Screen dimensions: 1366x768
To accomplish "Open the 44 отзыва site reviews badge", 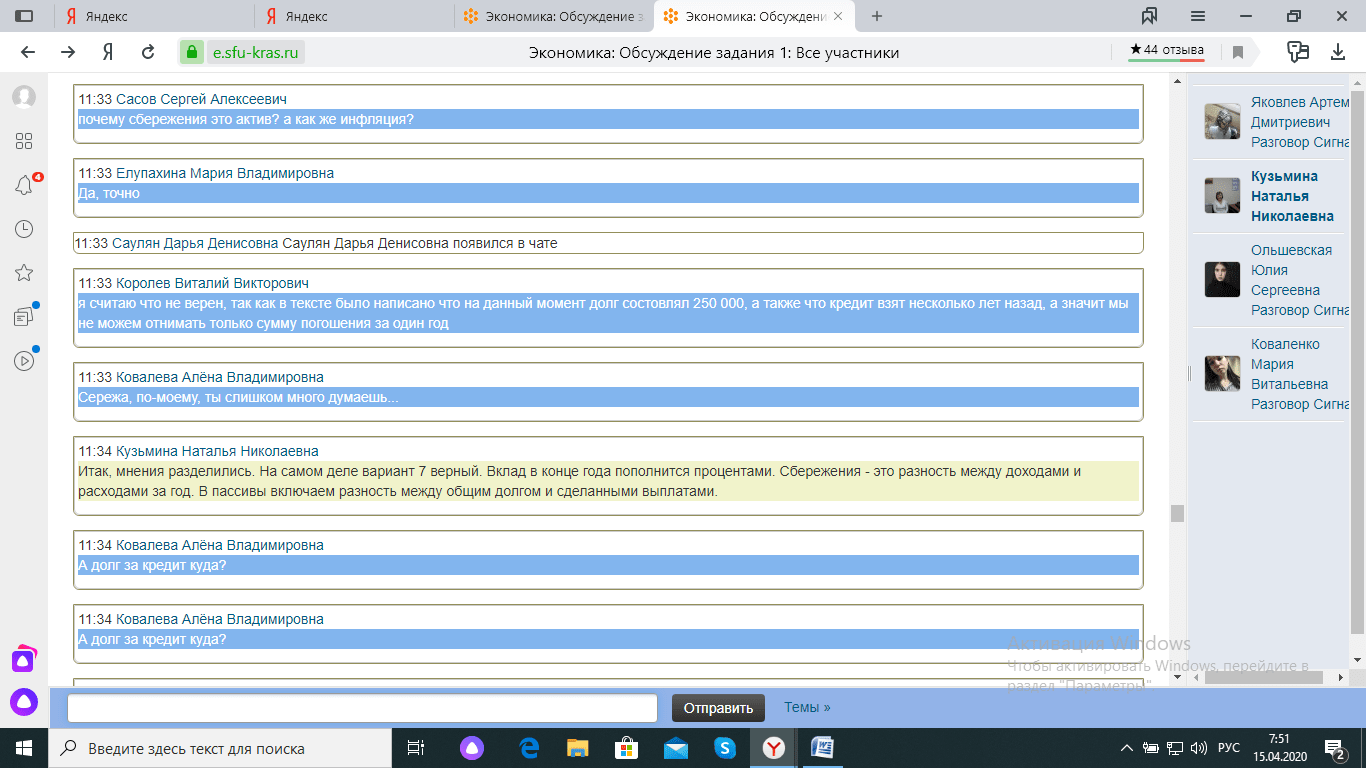I will pyautogui.click(x=1166, y=50).
